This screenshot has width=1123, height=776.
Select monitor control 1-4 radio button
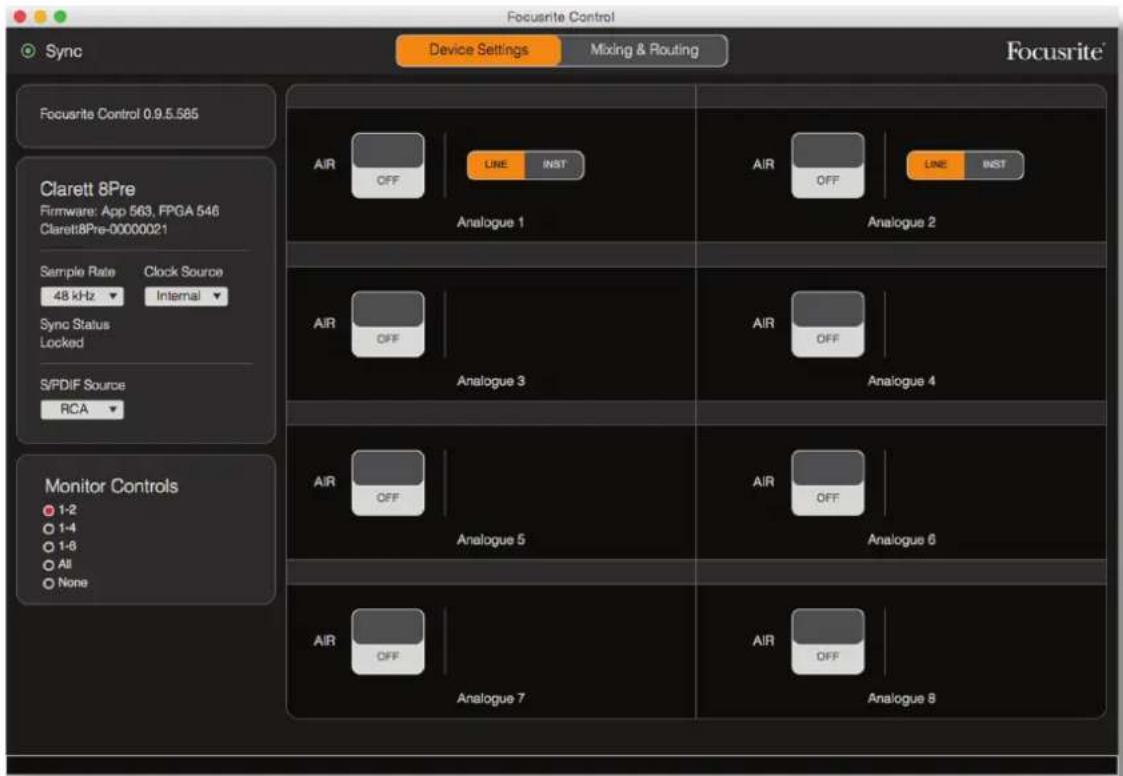click(49, 529)
